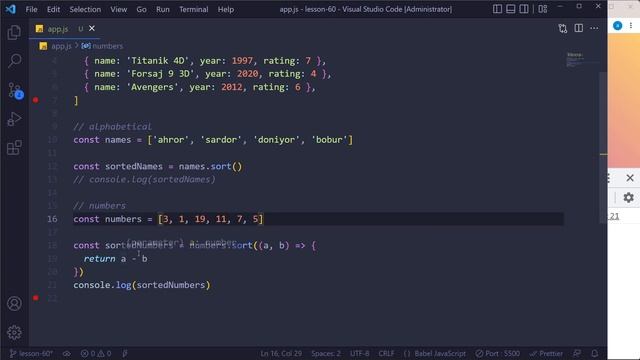Click the 'Titanik 4D' string in code
The width and height of the screenshot is (640, 360).
coord(160,61)
